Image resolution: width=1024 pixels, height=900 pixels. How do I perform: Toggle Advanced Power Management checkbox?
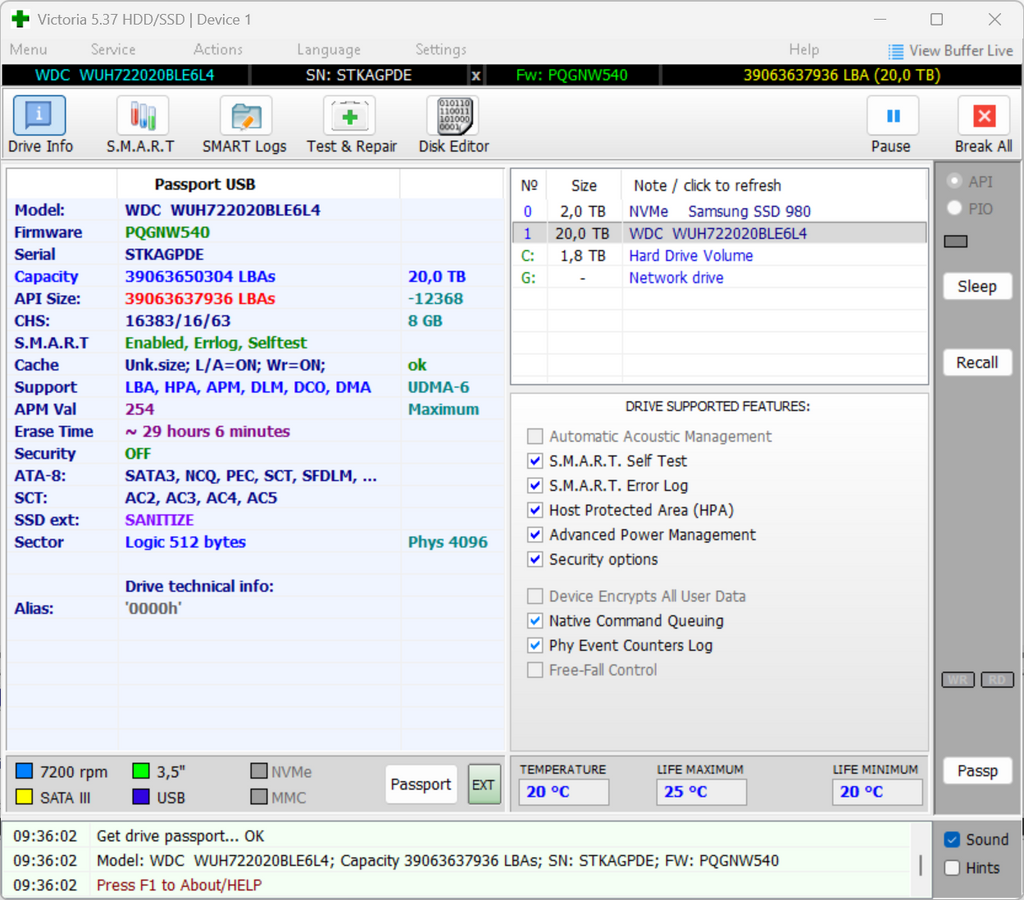[x=535, y=535]
